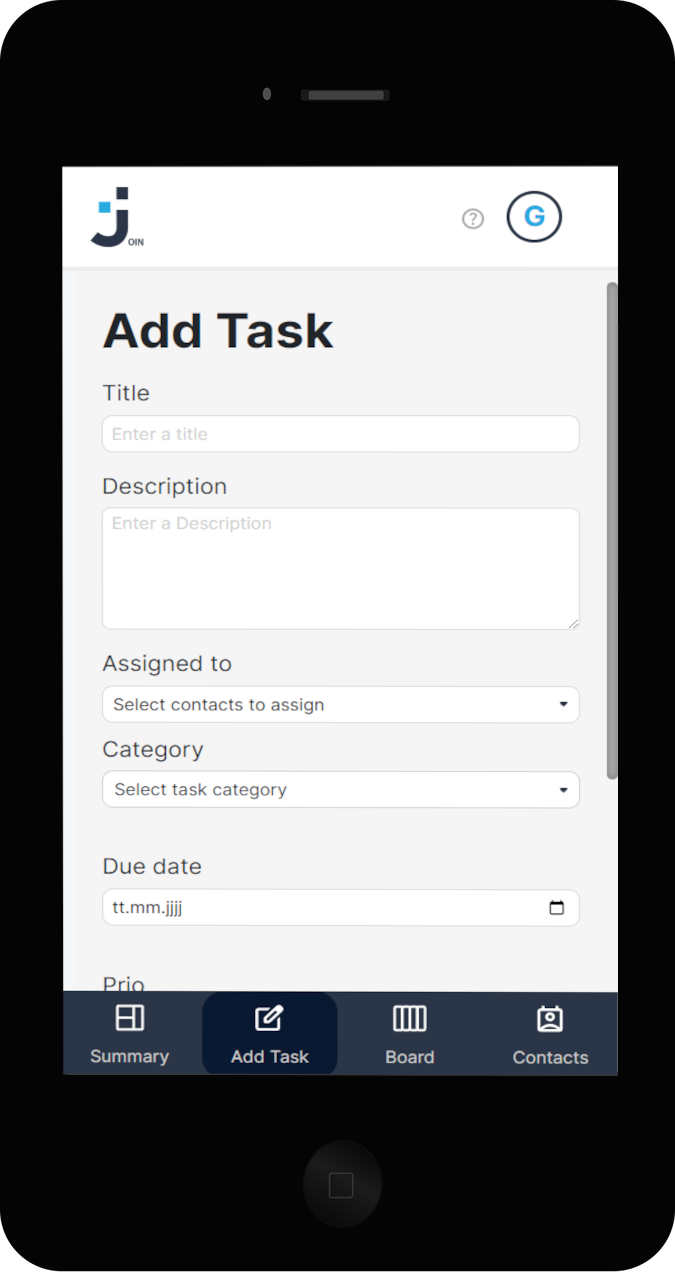Click the Board columns icon
The width and height of the screenshot is (675, 1280).
[409, 1018]
